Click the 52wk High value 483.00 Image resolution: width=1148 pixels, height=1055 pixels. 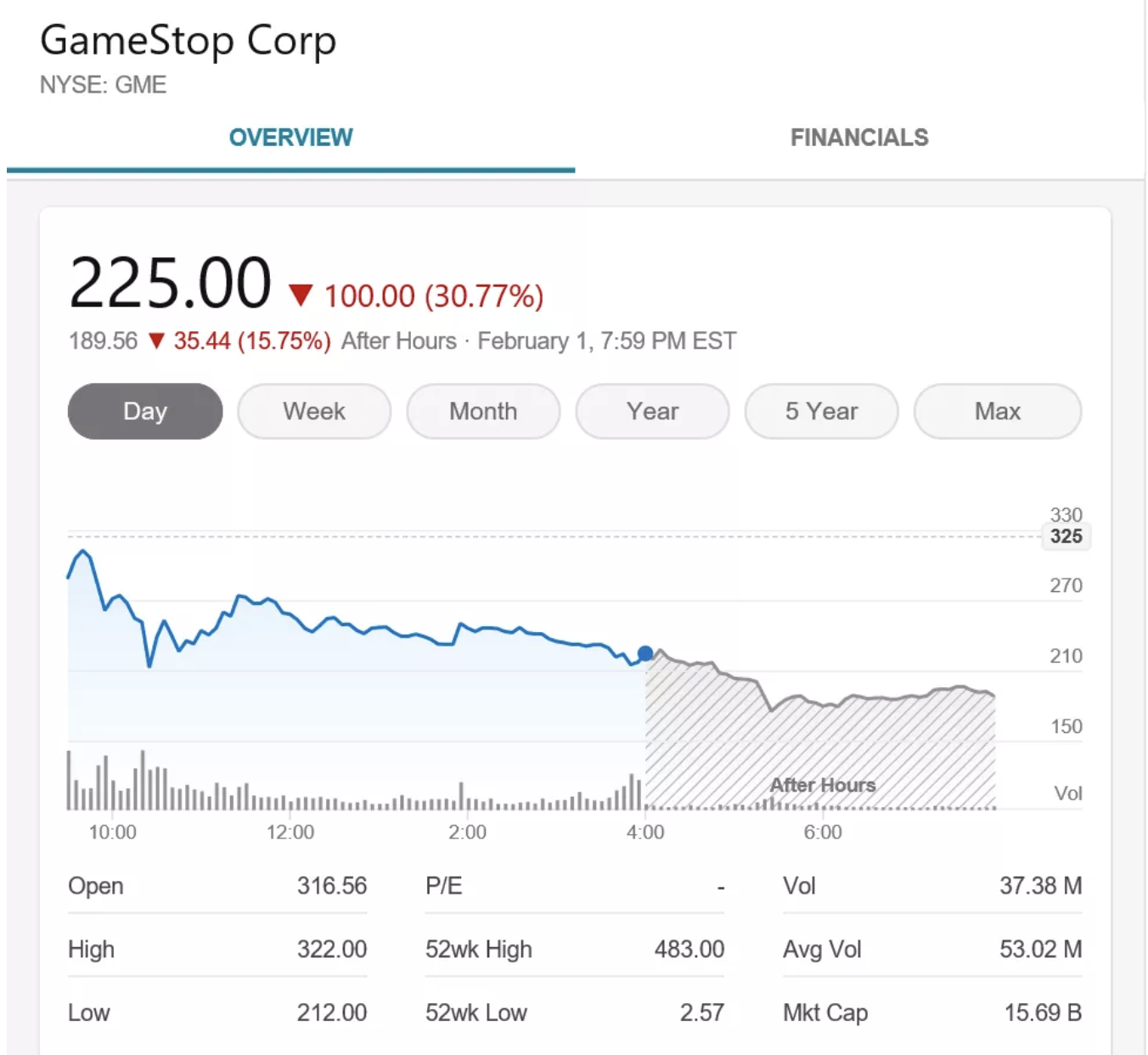coord(689,949)
